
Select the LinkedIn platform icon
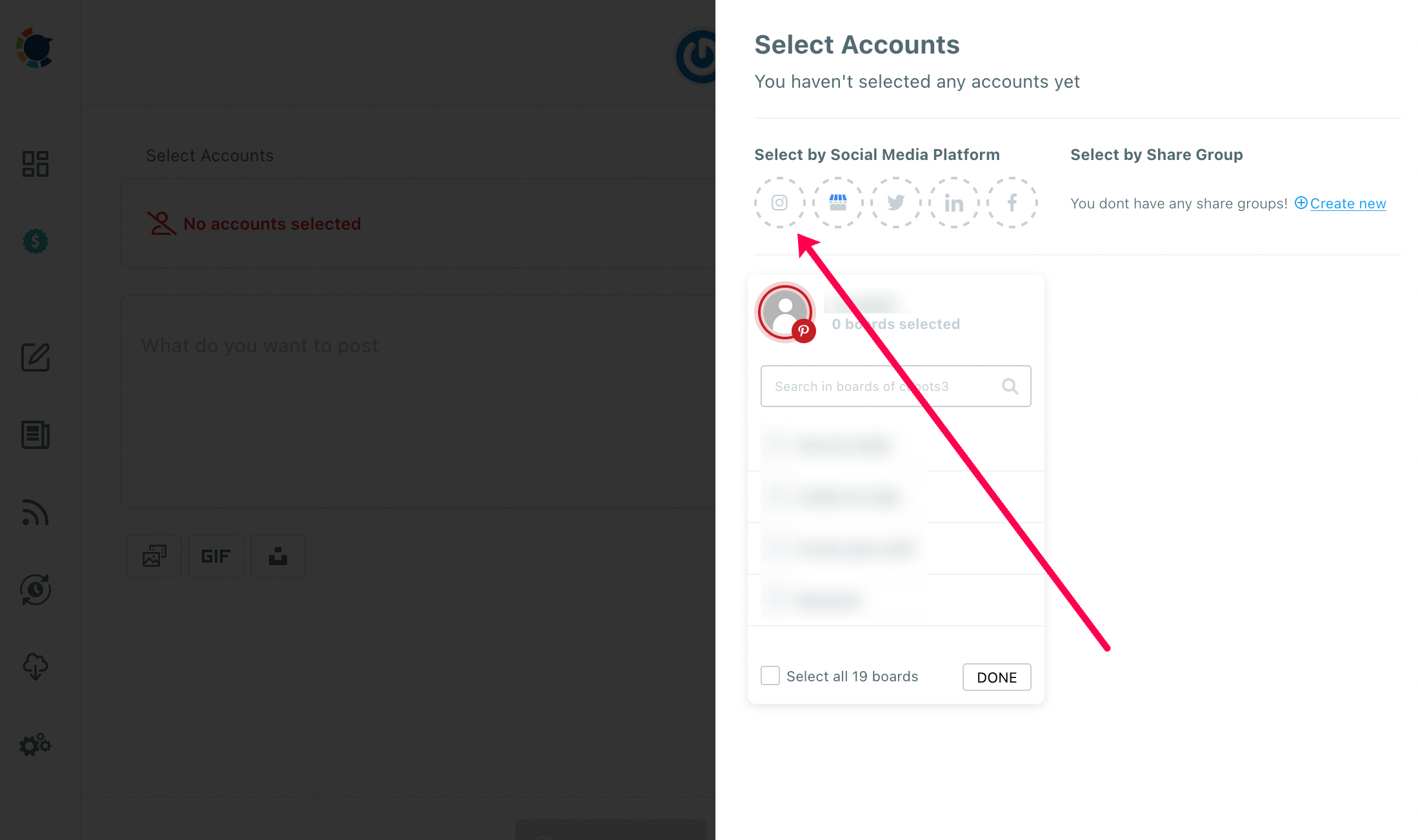[x=954, y=203]
